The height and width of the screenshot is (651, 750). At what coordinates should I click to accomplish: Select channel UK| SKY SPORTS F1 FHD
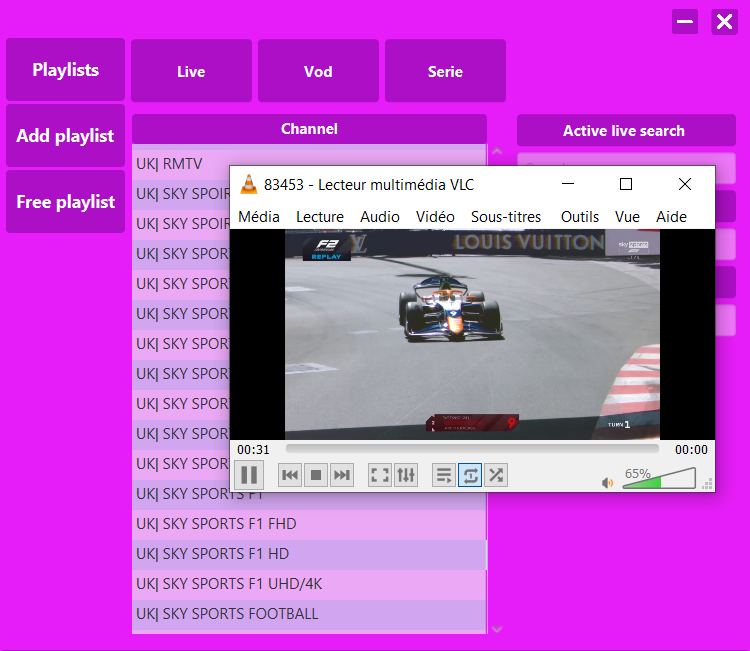[x=309, y=524]
